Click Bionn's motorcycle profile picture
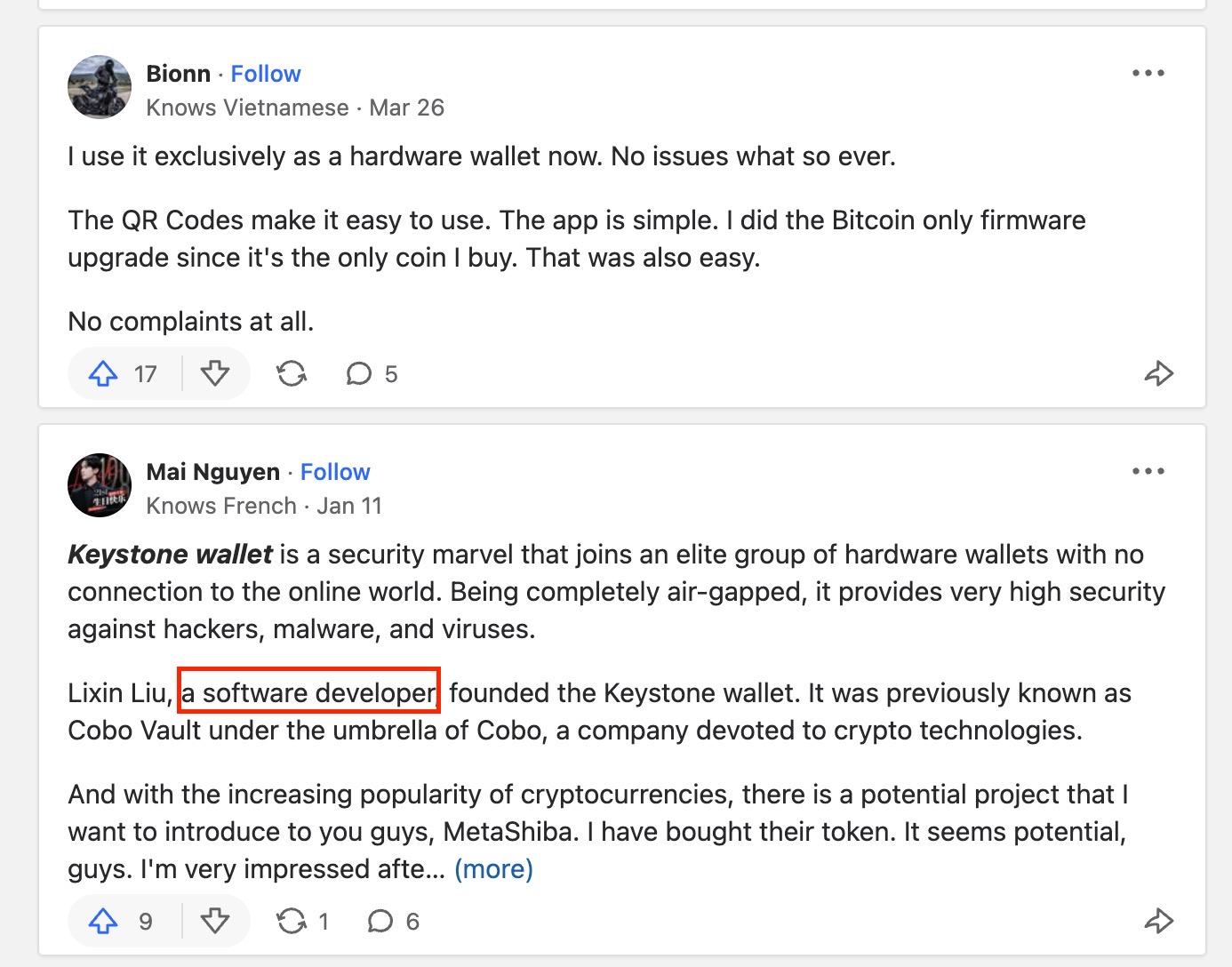Viewport: 1232px width, 967px height. click(x=100, y=88)
